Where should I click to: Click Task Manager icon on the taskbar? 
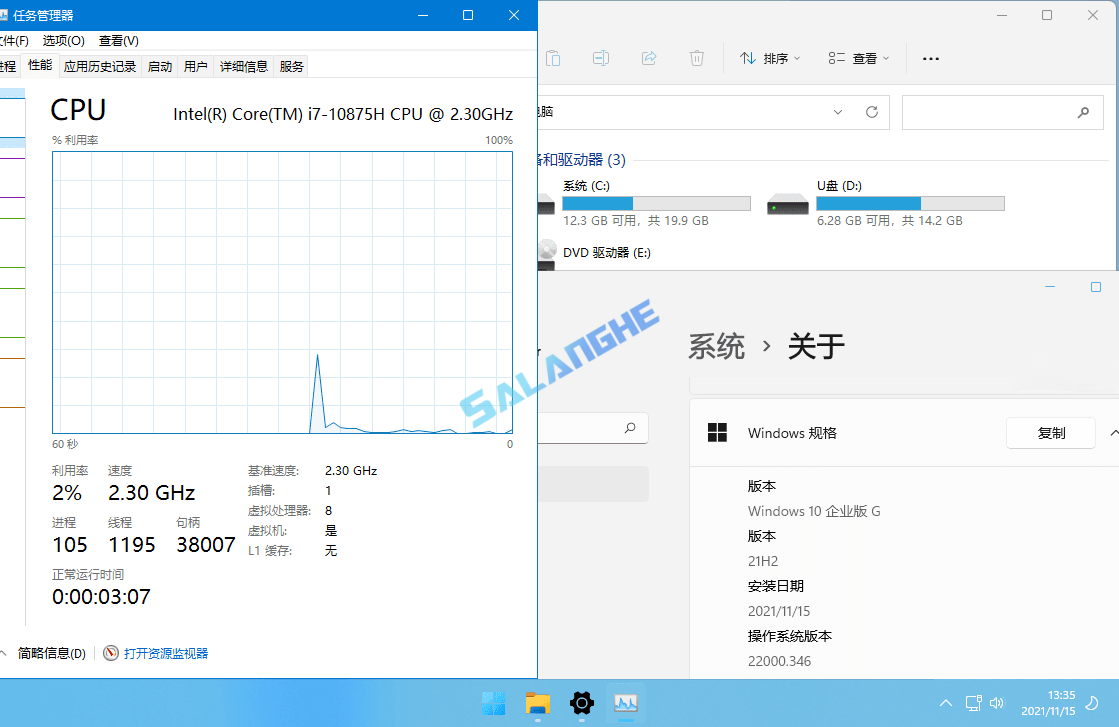[626, 703]
